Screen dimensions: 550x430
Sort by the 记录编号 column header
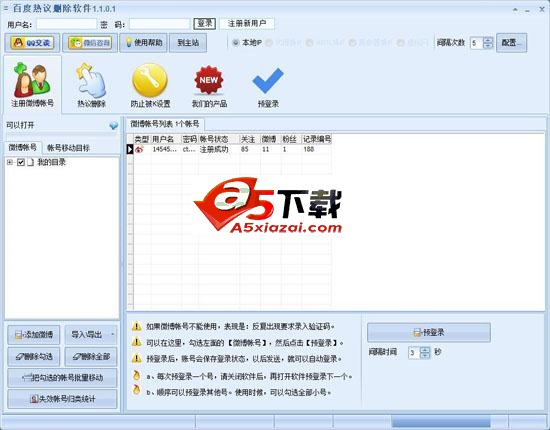coord(316,139)
